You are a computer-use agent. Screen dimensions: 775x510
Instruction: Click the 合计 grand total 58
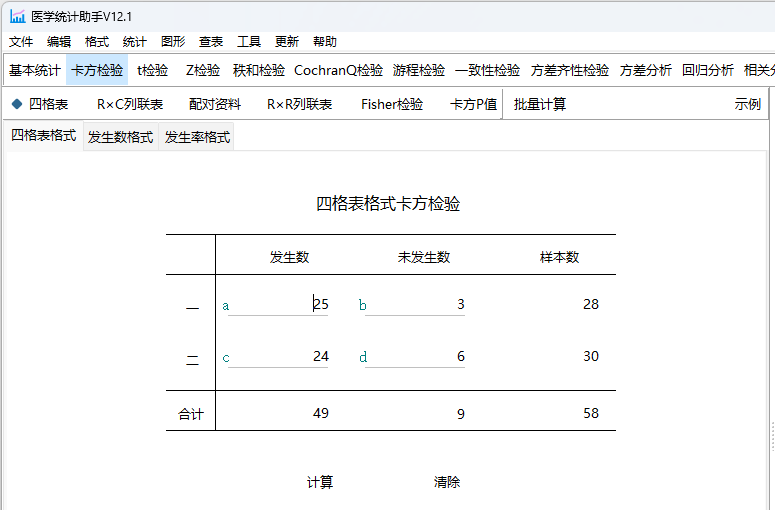point(591,413)
